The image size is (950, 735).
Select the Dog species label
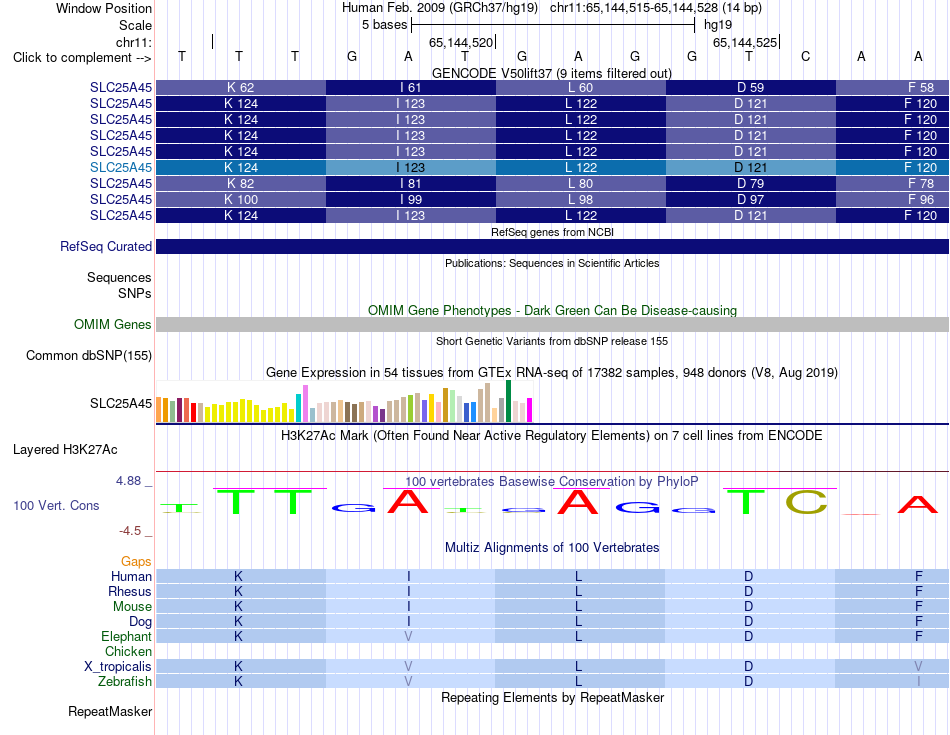[x=141, y=622]
